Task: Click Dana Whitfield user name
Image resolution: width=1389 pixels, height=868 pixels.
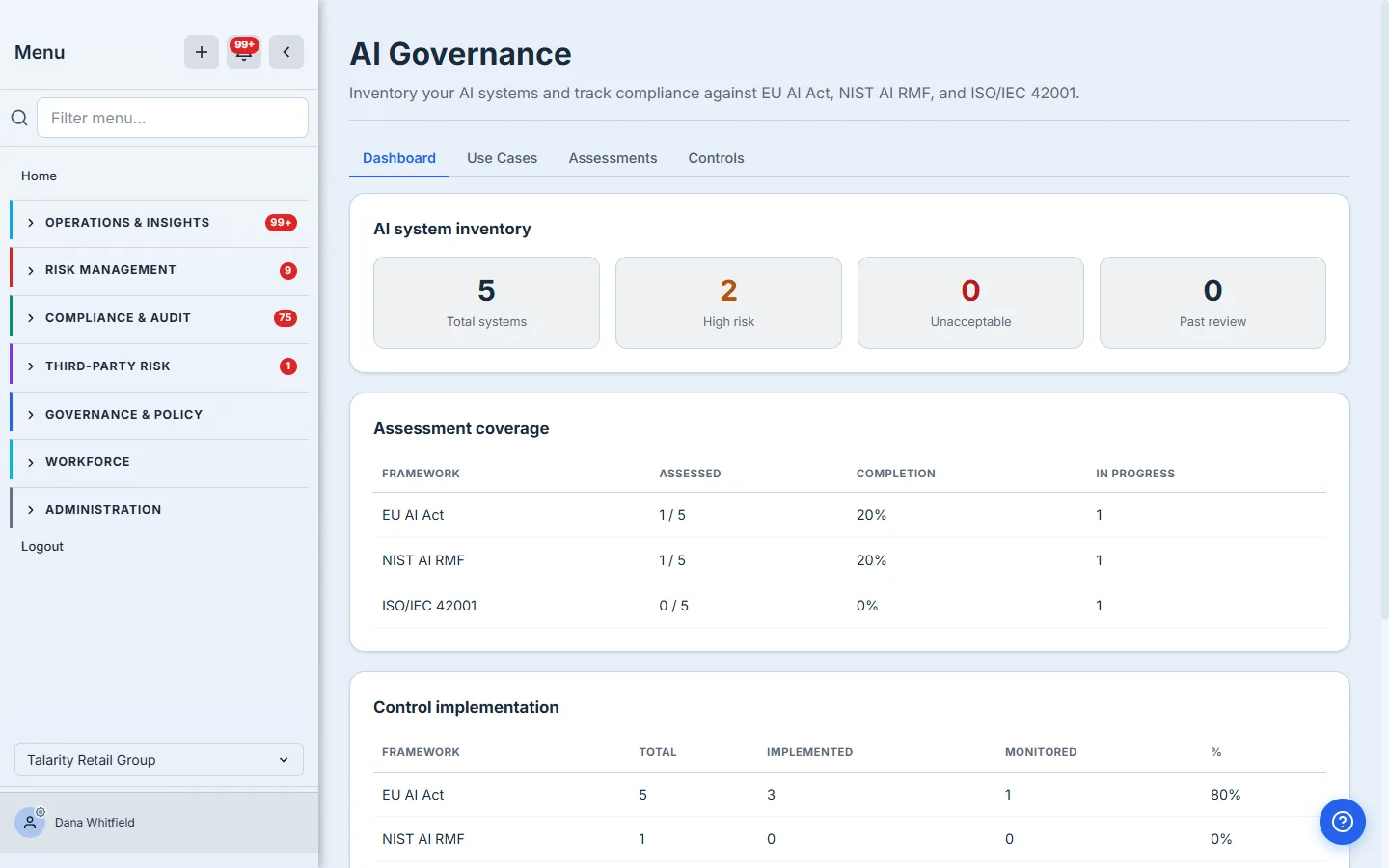Action: click(x=95, y=823)
